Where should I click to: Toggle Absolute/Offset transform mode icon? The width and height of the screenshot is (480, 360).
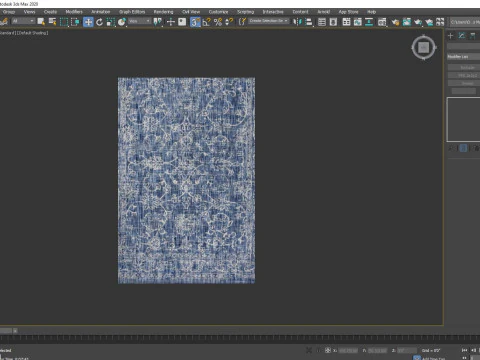click(328, 350)
